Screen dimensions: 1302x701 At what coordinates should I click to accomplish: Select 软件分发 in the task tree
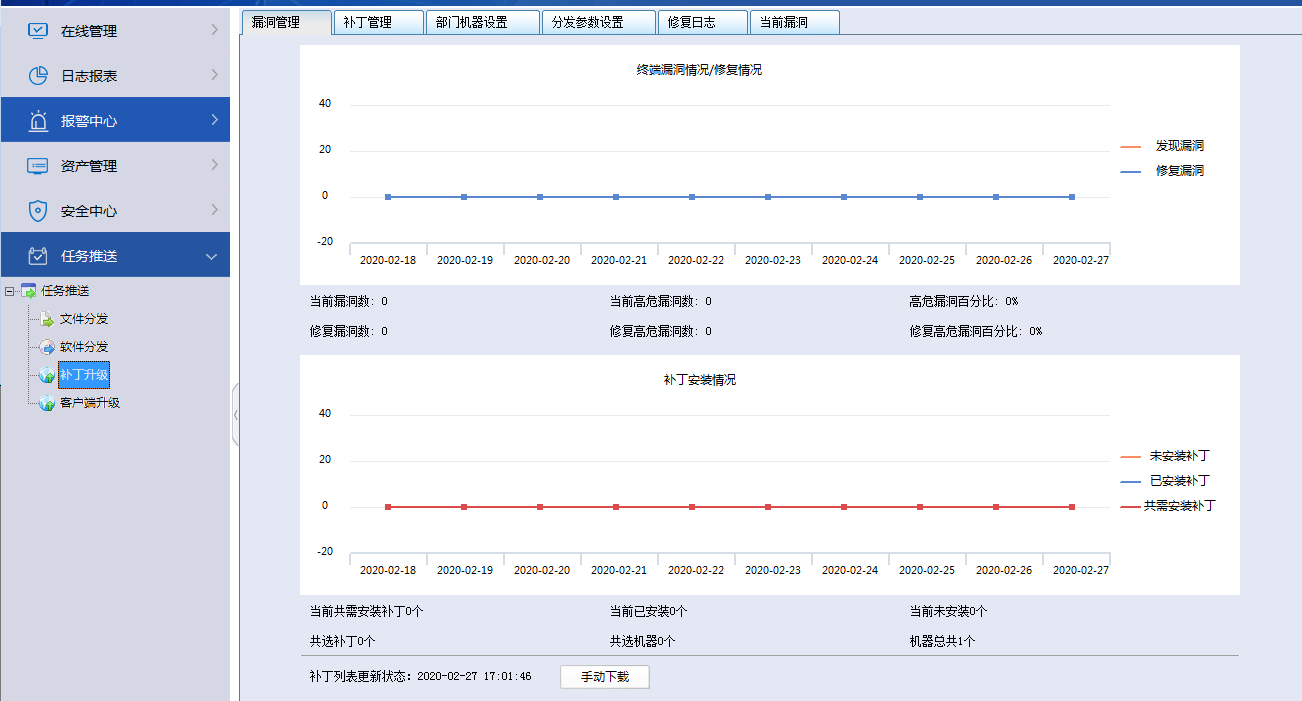[x=84, y=347]
